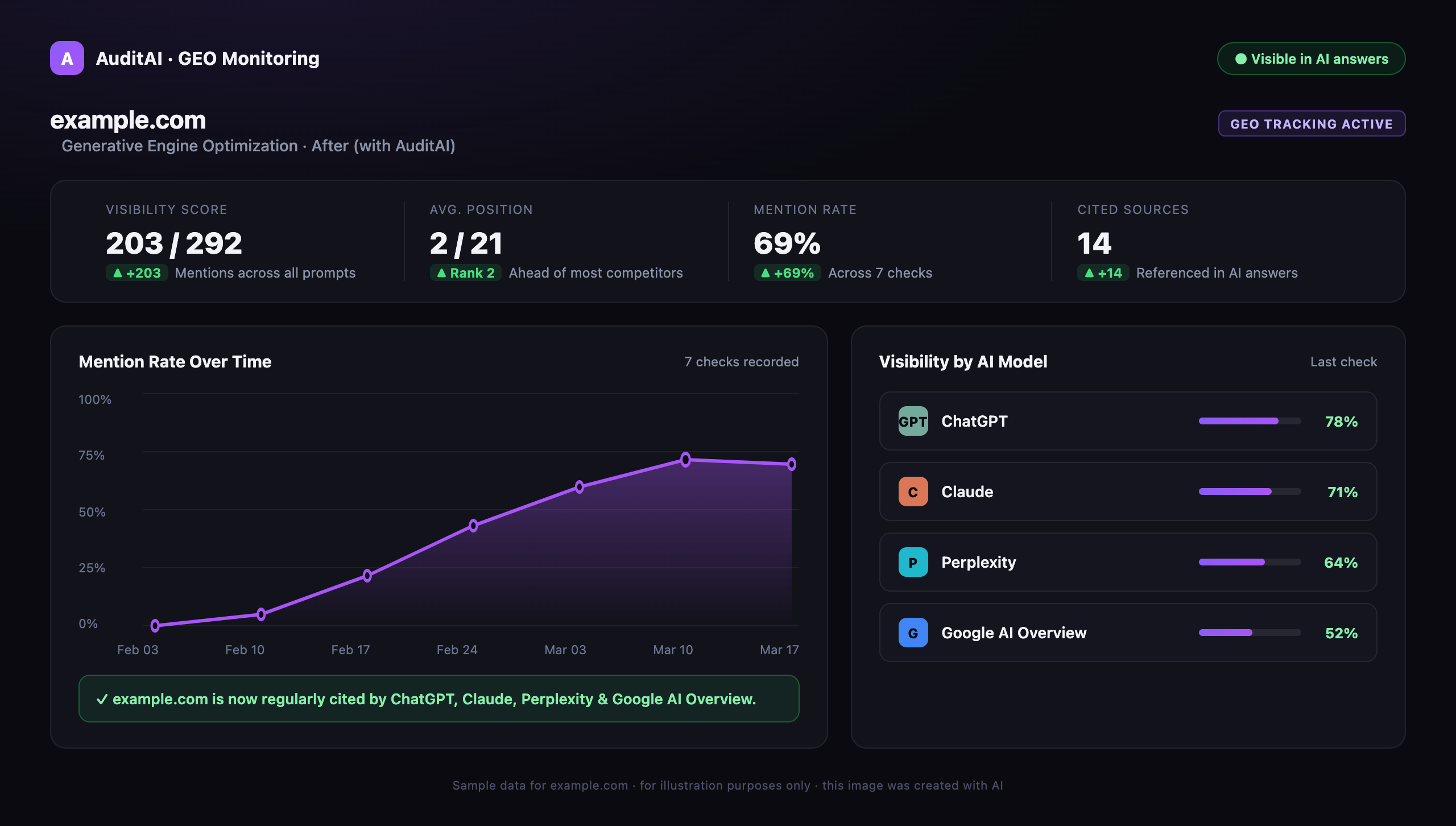Click the Referenced in AI answers caption

(1217, 273)
